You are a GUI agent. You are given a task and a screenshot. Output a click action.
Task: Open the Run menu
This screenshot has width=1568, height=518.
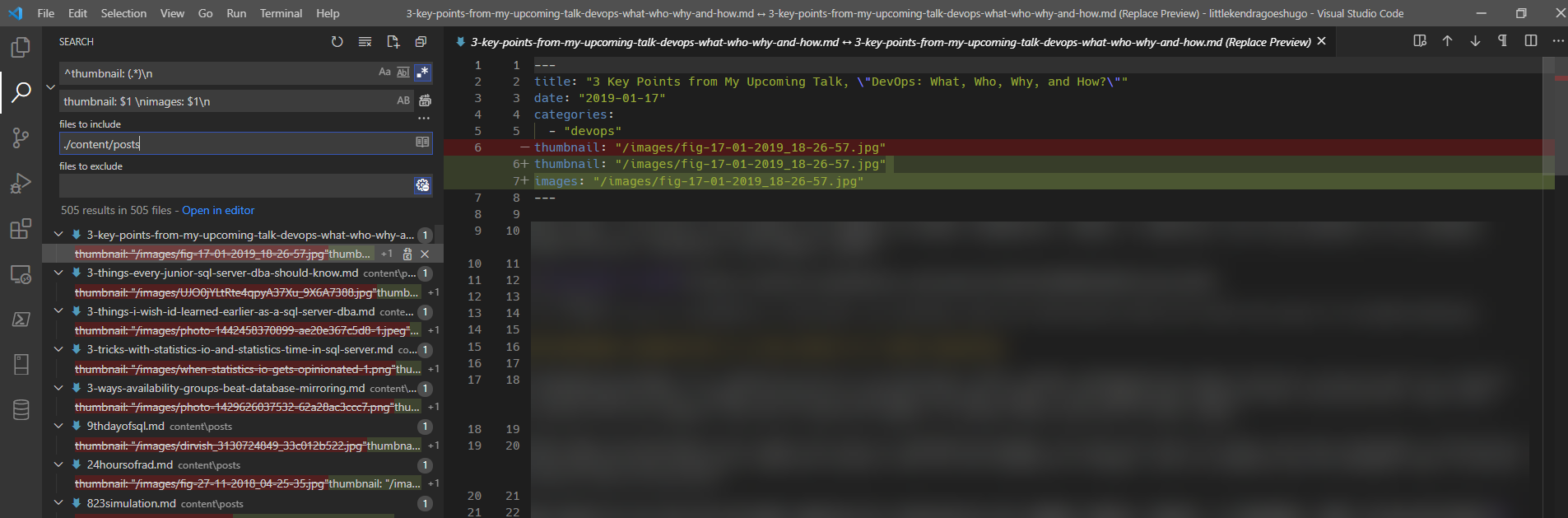click(236, 13)
